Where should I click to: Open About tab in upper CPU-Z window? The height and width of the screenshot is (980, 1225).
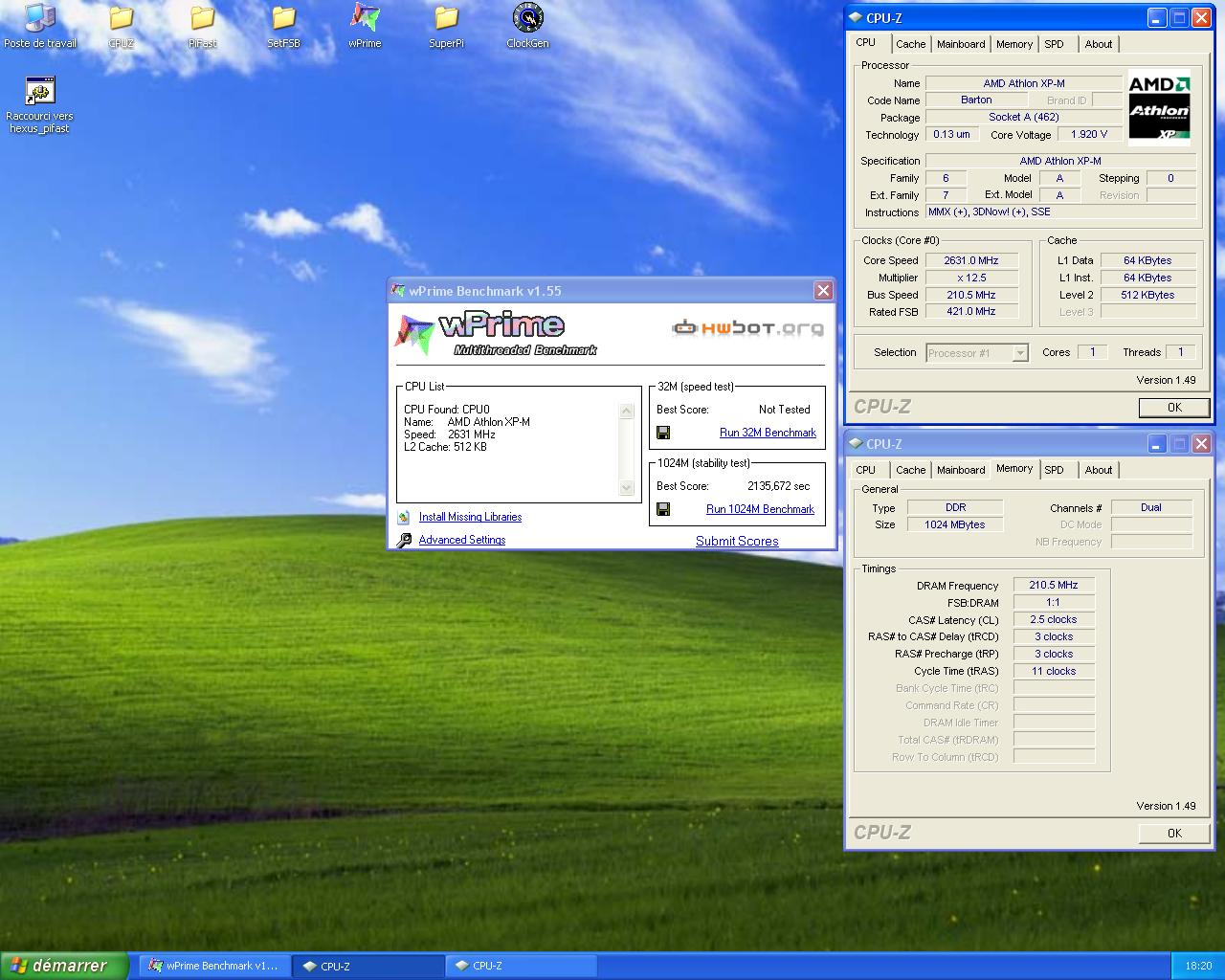[1099, 44]
